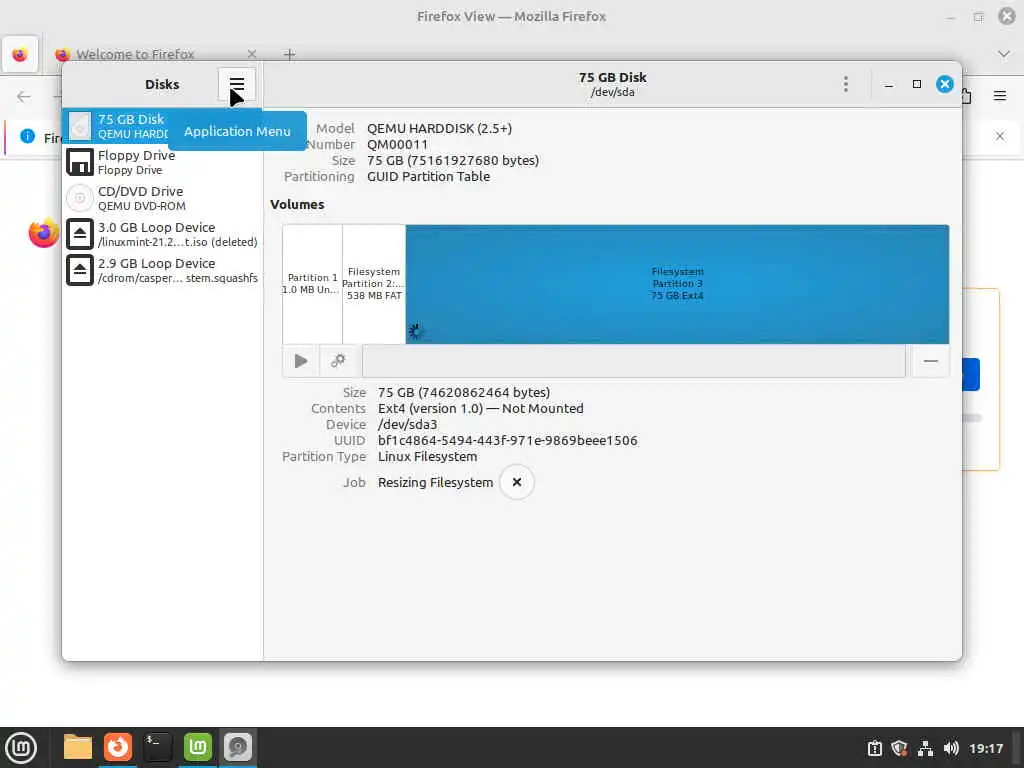
Task: Click the 3.0 GB loop device eject icon
Action: coord(80,234)
